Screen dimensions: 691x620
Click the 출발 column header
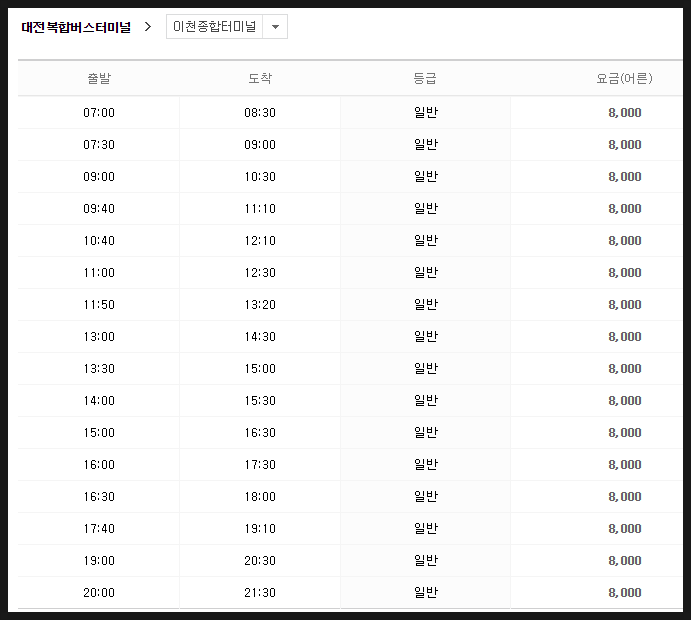(99, 78)
